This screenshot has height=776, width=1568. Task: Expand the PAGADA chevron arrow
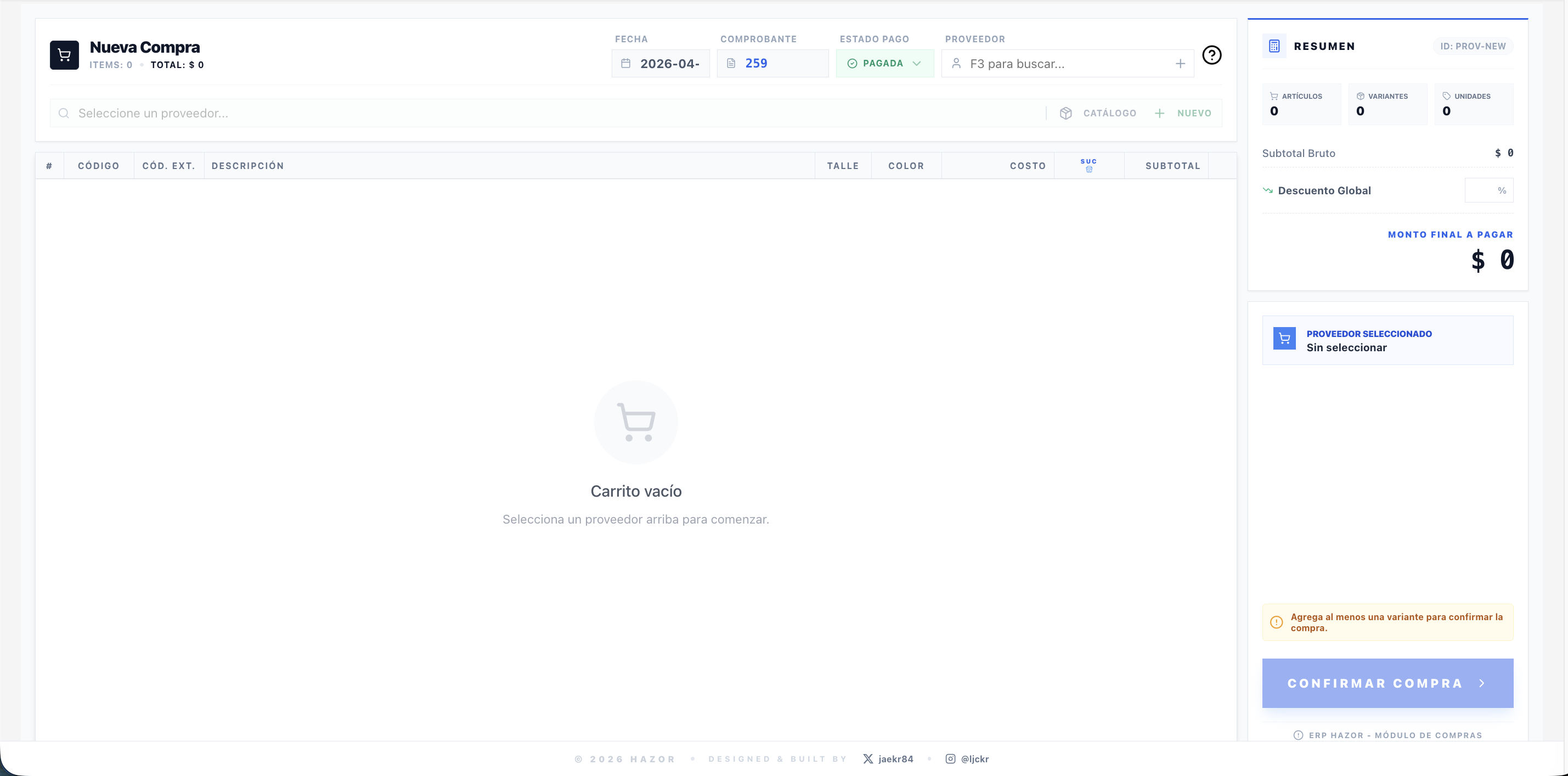point(917,63)
